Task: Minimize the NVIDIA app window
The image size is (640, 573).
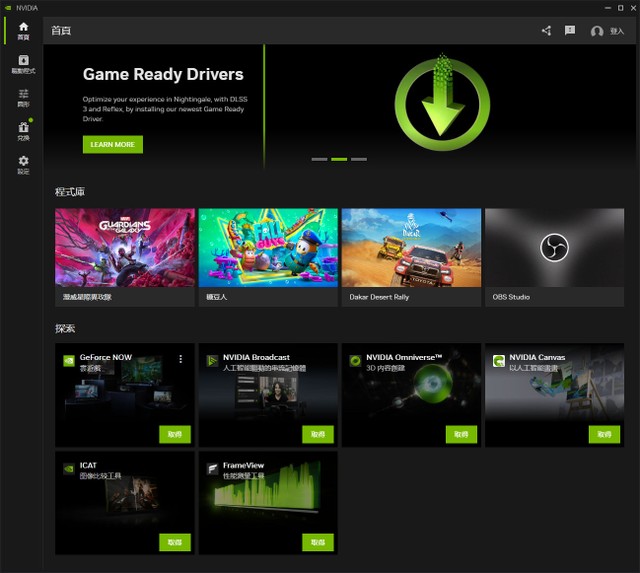Action: [x=608, y=8]
